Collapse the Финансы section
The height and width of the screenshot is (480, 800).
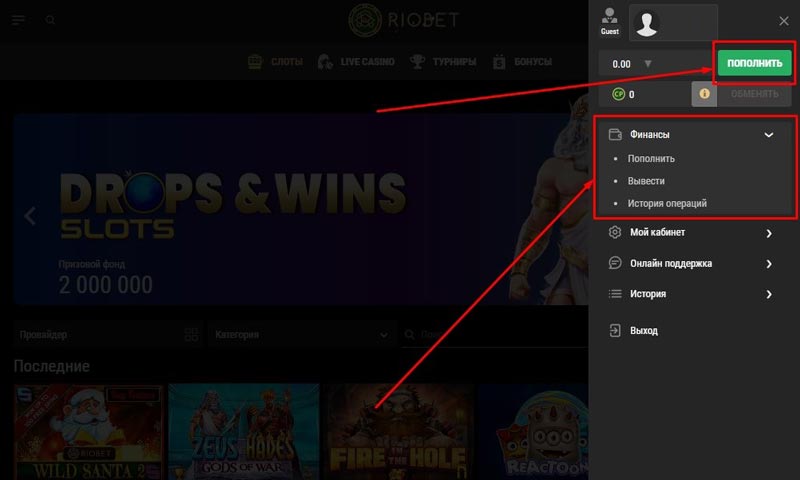click(x=768, y=134)
